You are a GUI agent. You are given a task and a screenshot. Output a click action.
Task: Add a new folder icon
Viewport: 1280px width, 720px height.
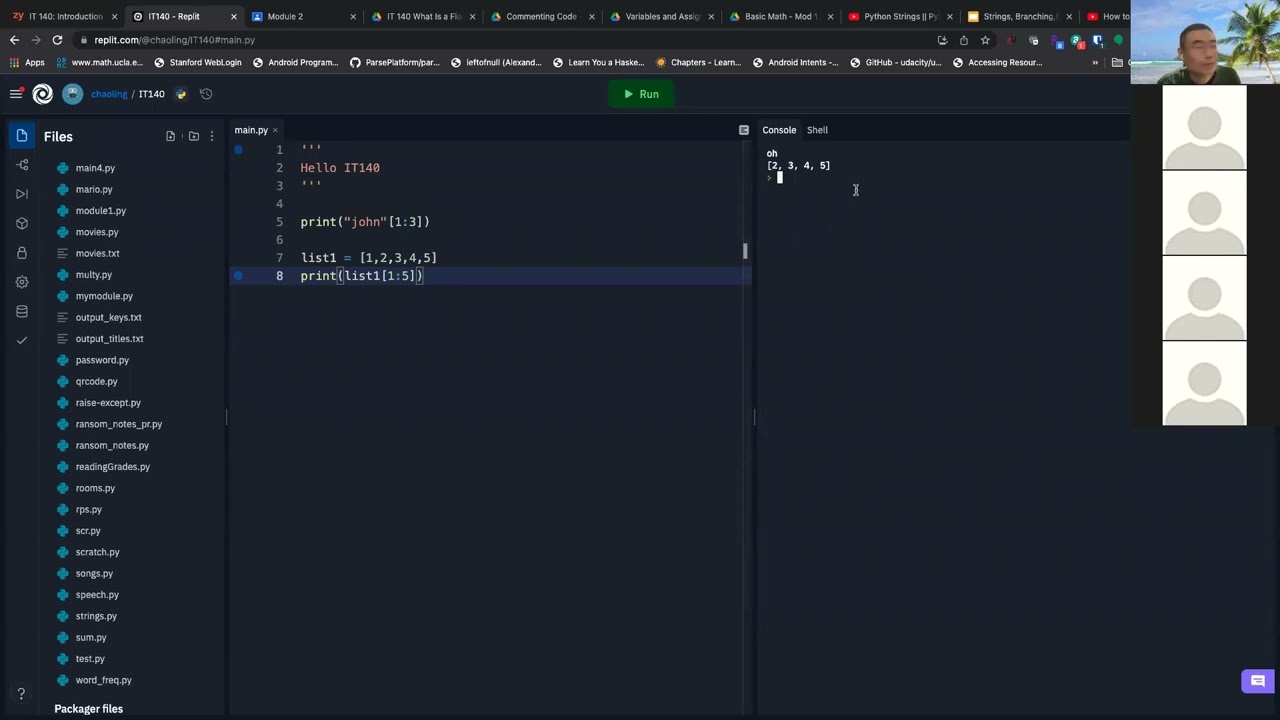(x=194, y=136)
